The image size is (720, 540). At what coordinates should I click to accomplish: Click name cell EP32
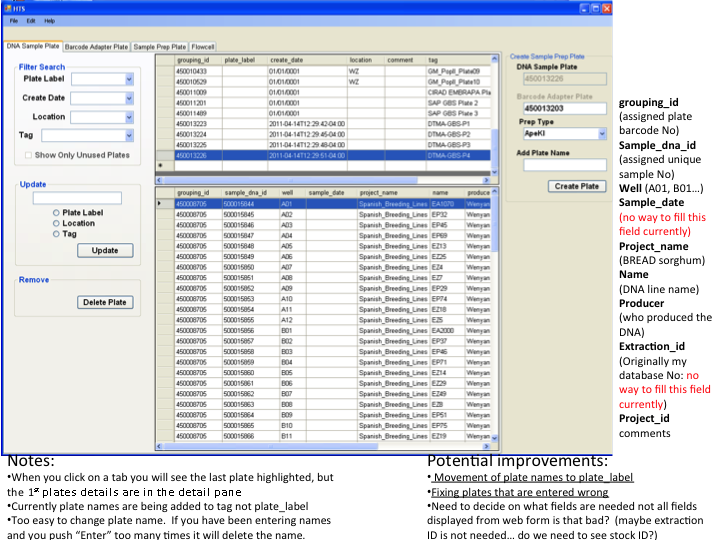[x=447, y=214]
